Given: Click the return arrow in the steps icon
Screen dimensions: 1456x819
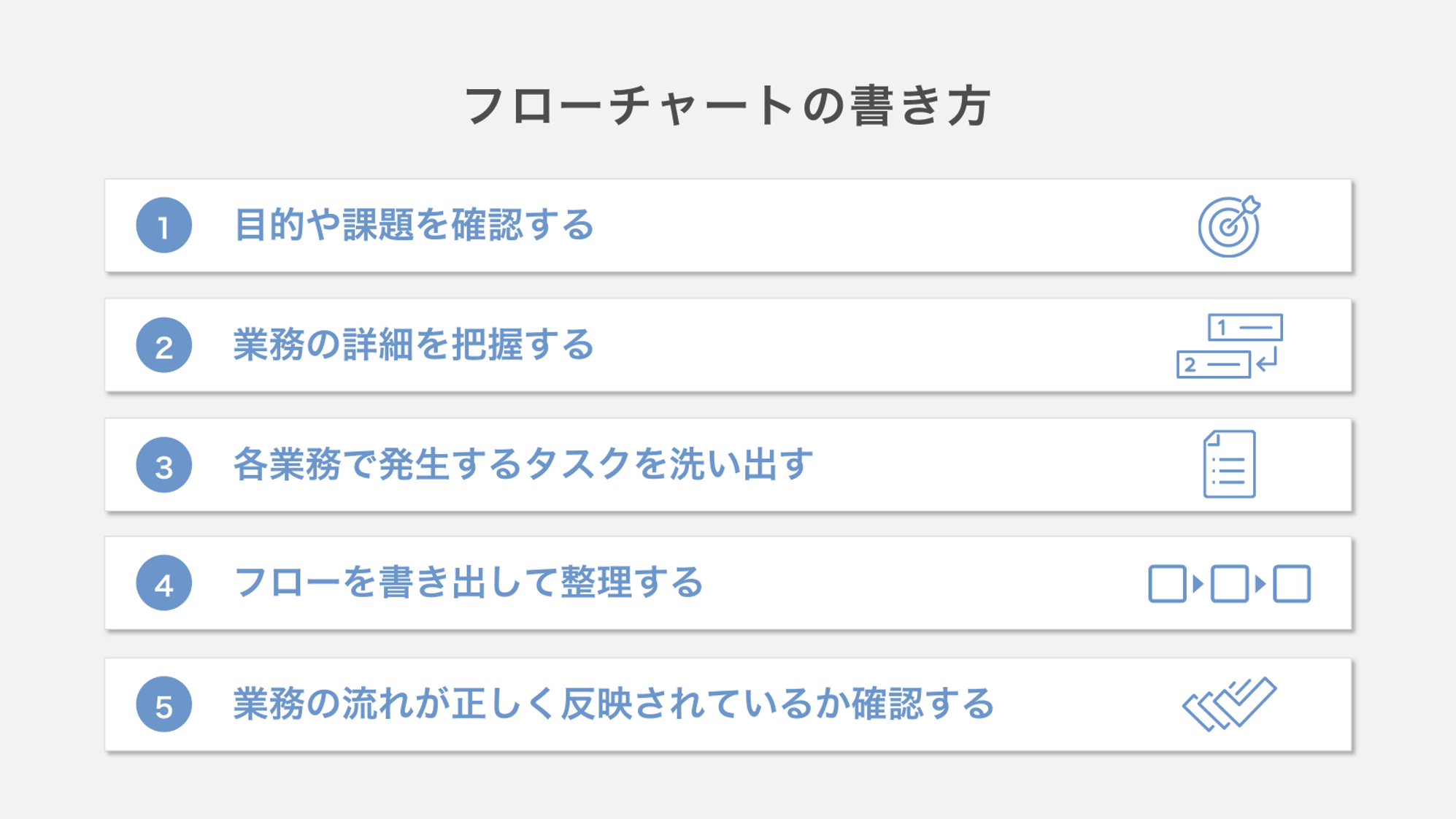Looking at the screenshot, I should [x=1268, y=360].
